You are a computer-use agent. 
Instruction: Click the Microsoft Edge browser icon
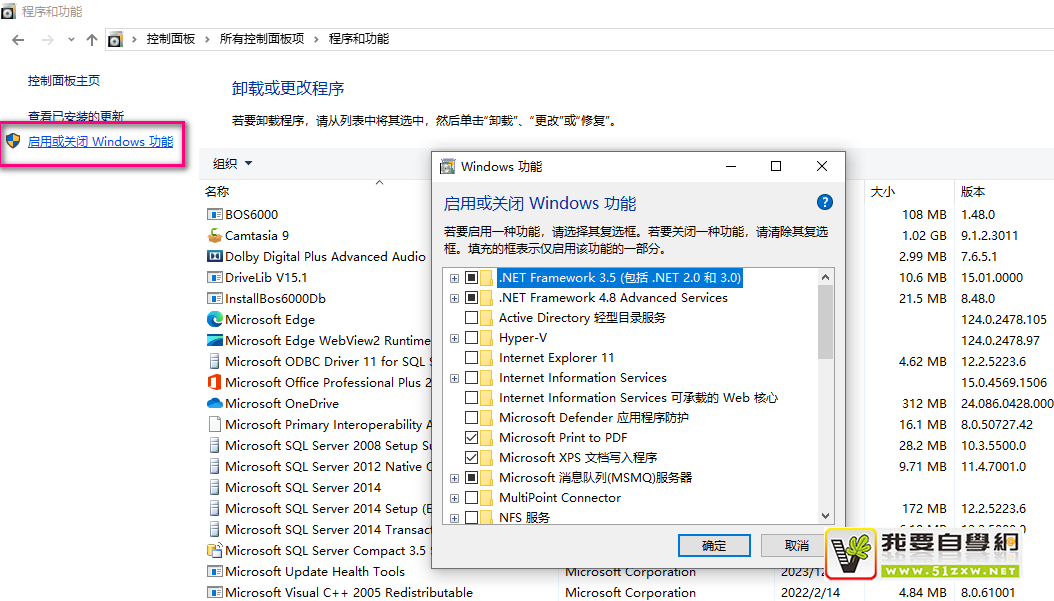[x=214, y=319]
